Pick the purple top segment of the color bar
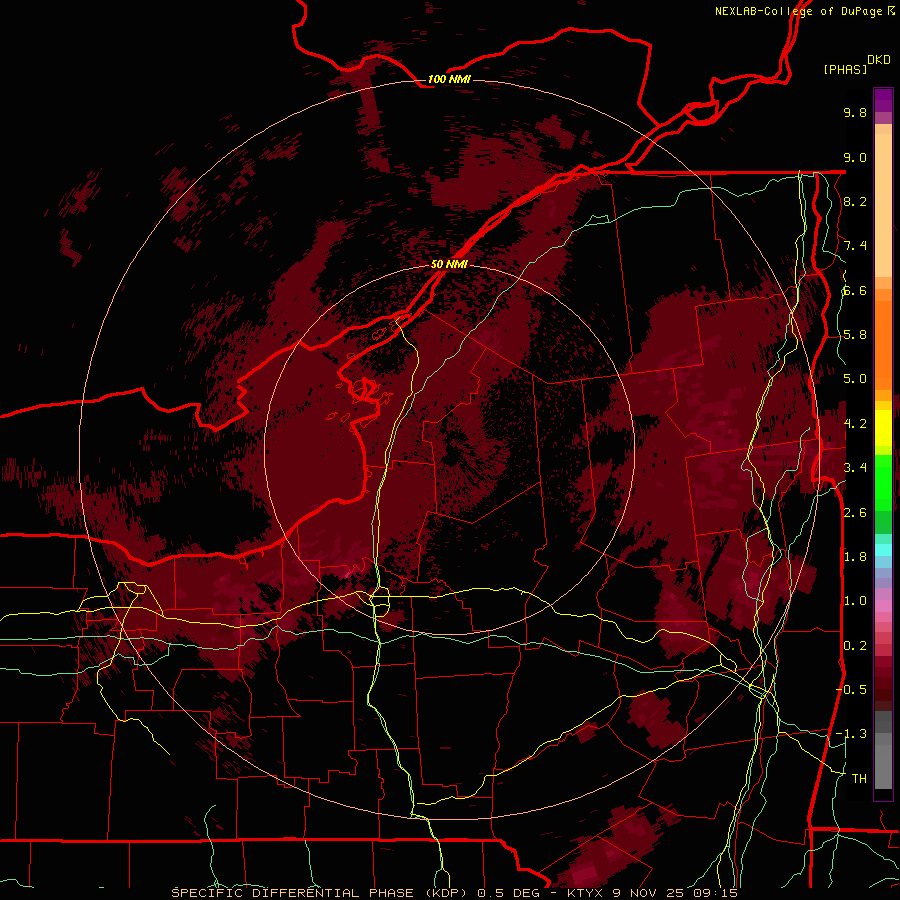The width and height of the screenshot is (900, 900). (x=883, y=101)
